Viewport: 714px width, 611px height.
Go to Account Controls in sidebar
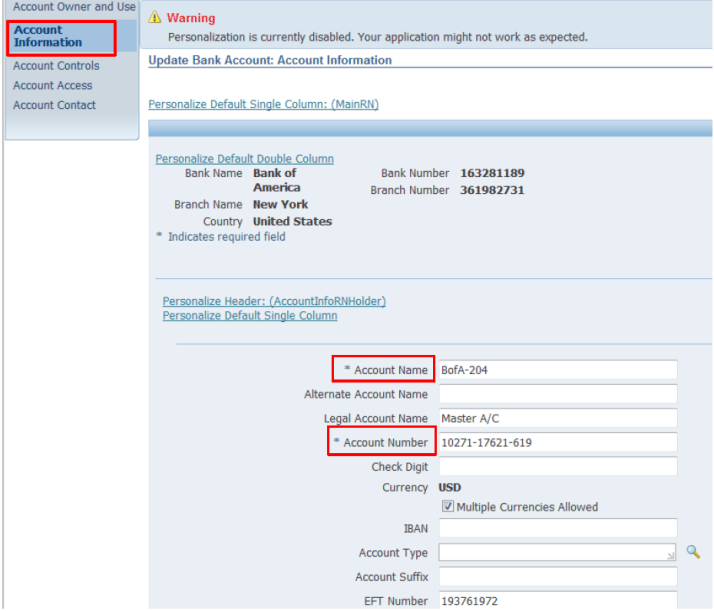coord(56,66)
